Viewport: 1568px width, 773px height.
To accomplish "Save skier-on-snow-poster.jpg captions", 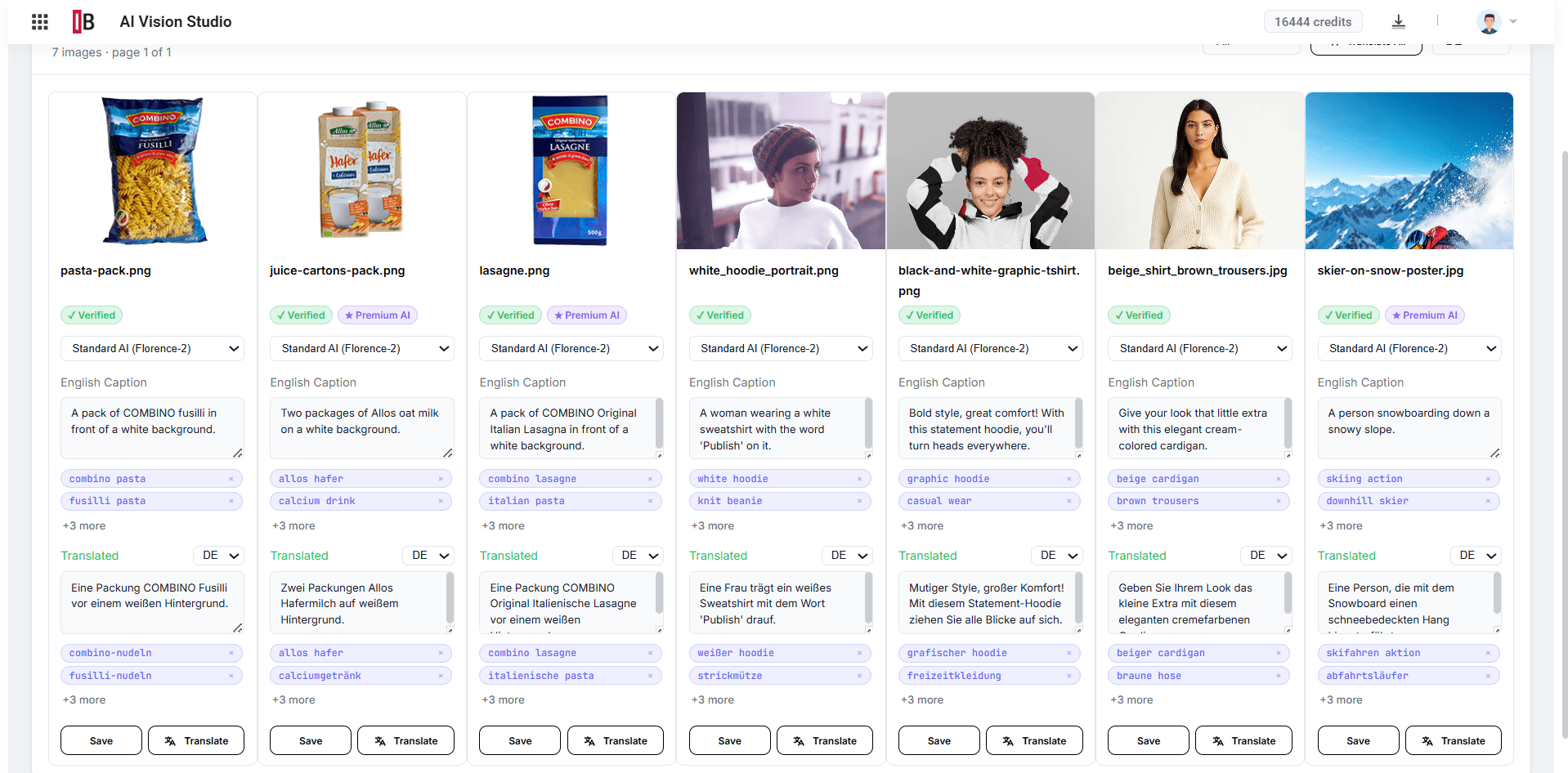I will tap(1359, 741).
